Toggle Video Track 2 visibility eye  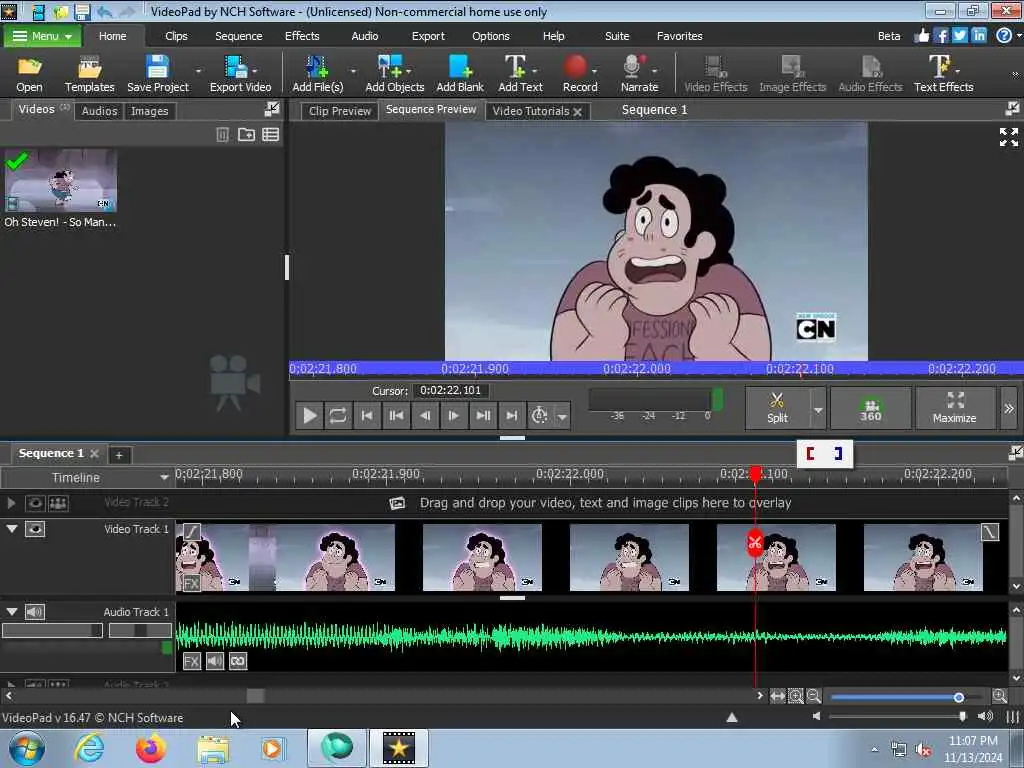coord(35,503)
